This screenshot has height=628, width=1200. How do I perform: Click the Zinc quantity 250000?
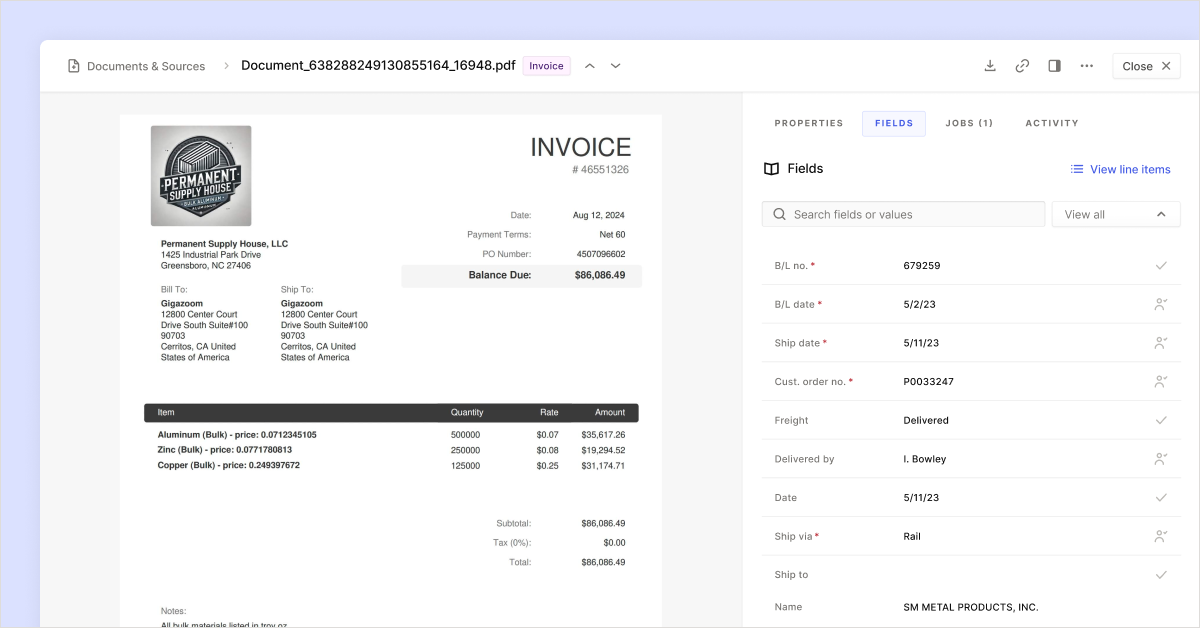pos(465,450)
